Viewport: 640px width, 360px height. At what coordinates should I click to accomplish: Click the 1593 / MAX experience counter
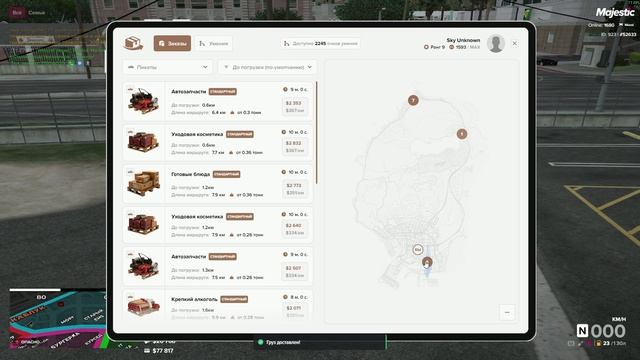[464, 47]
